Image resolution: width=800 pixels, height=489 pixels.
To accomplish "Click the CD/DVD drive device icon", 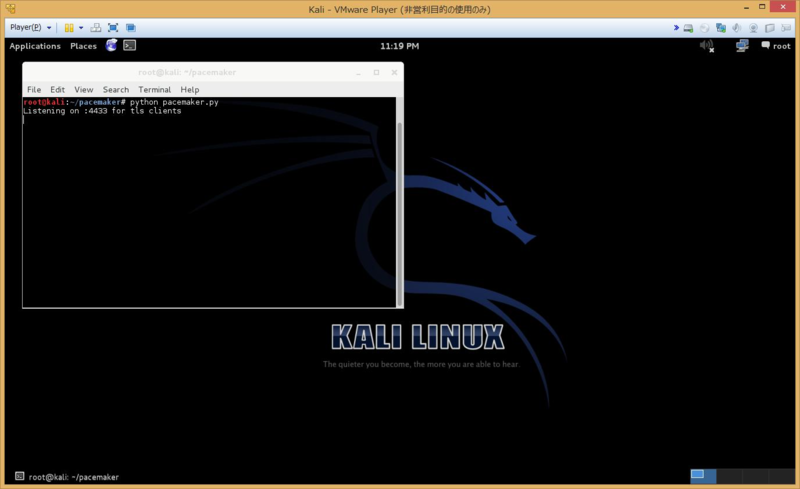I will click(705, 28).
